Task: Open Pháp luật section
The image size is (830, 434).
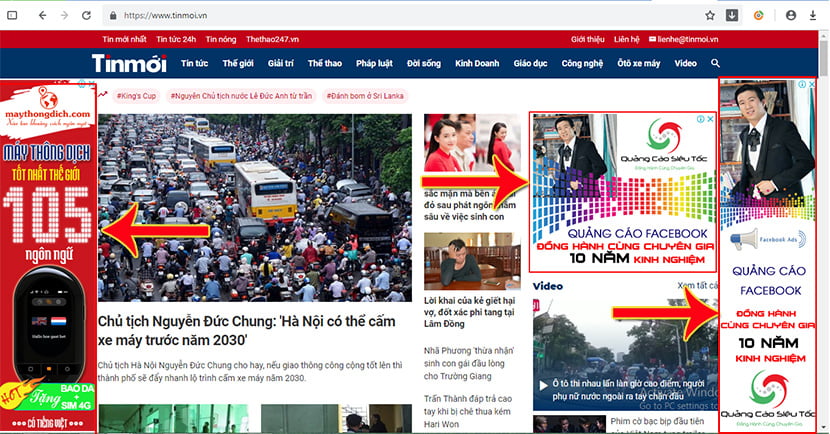Action: (374, 63)
